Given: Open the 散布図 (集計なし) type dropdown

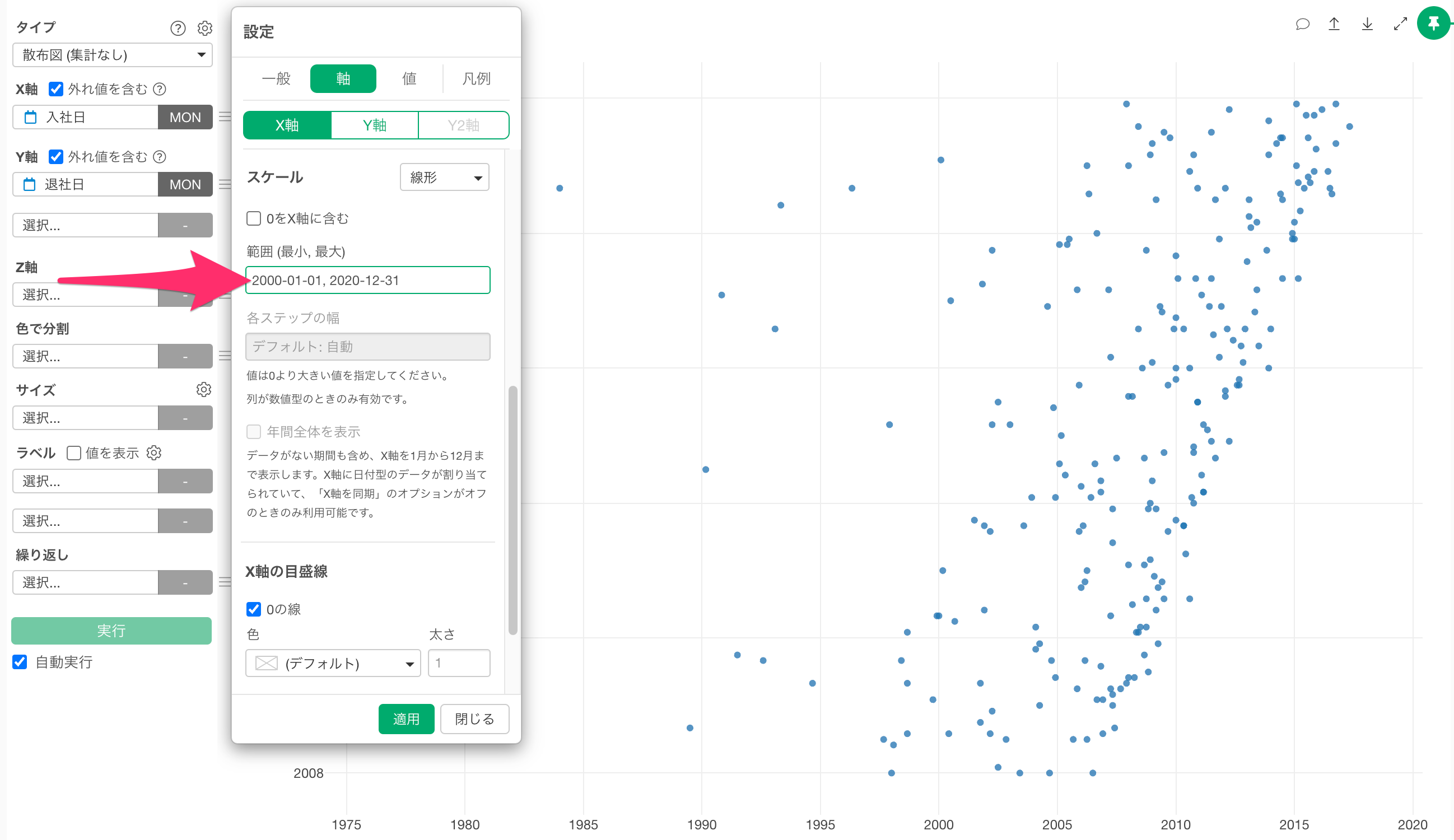Looking at the screenshot, I should tap(113, 55).
